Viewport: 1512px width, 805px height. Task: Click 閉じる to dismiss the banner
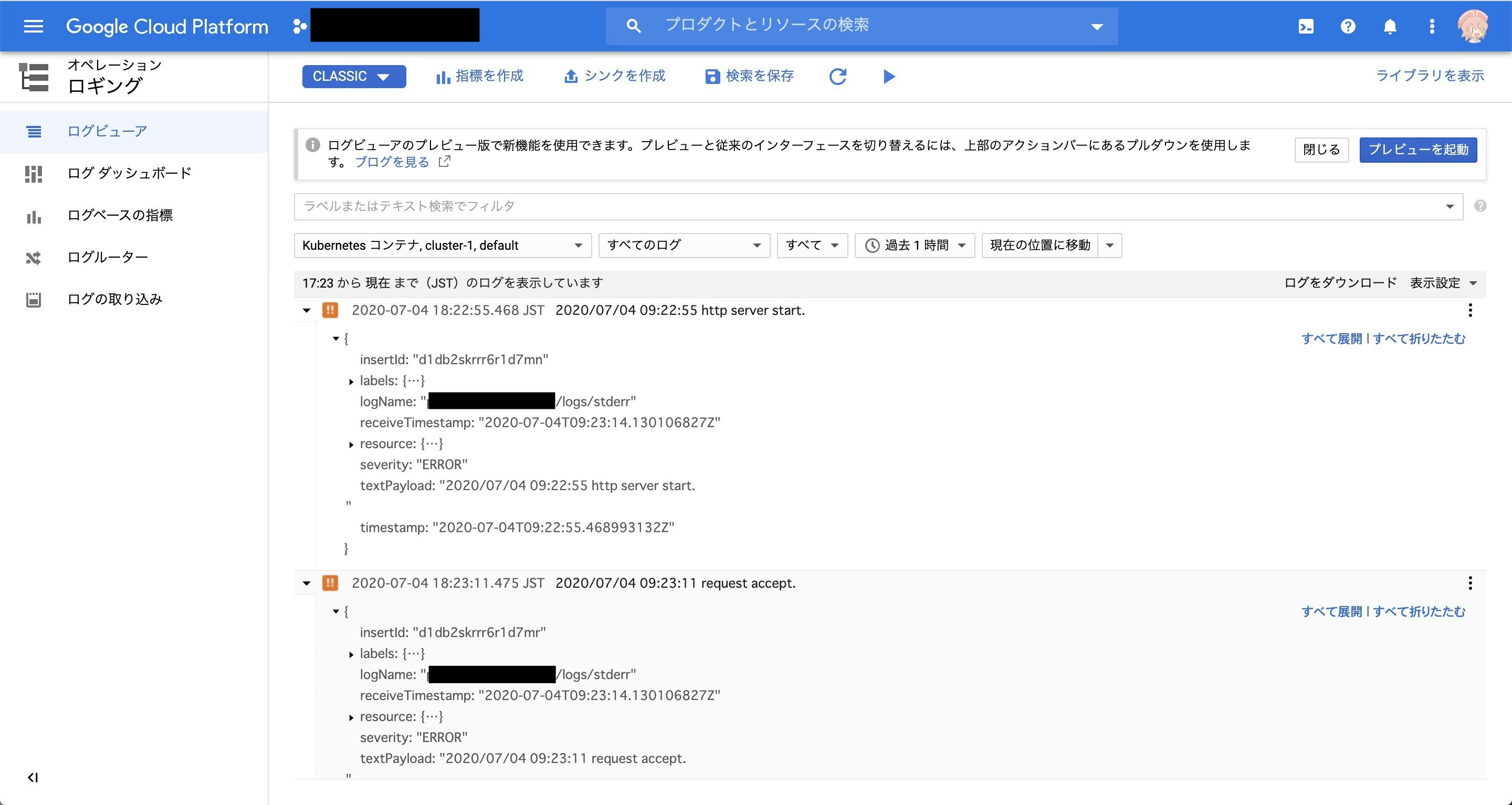click(1321, 150)
